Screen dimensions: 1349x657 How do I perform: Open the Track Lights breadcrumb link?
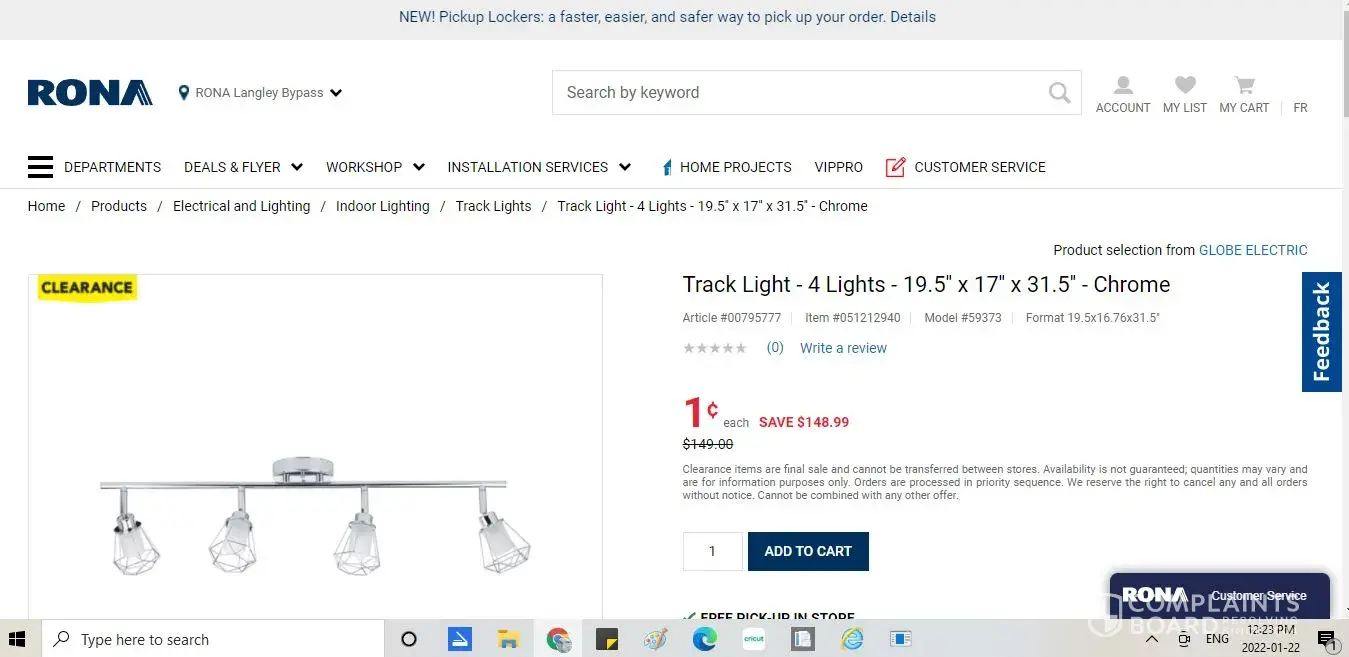coord(493,206)
